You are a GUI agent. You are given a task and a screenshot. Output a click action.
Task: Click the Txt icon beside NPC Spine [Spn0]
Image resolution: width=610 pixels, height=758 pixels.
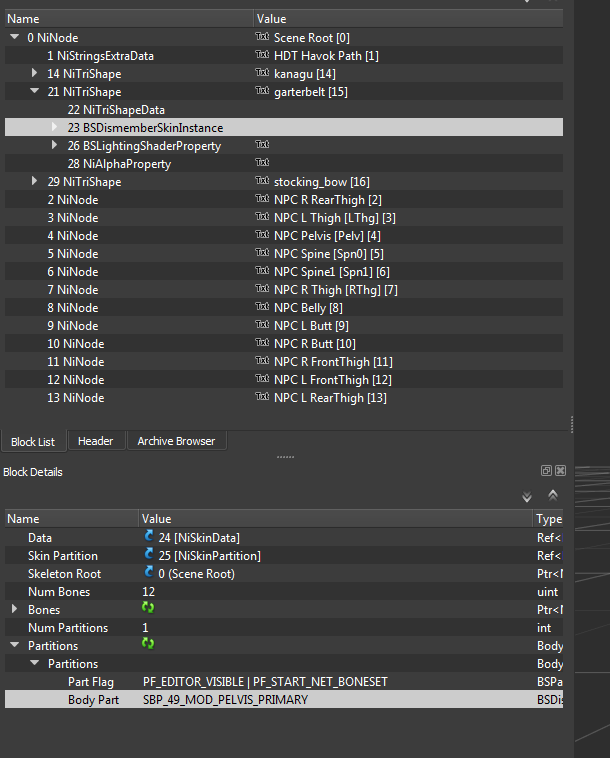(x=262, y=252)
